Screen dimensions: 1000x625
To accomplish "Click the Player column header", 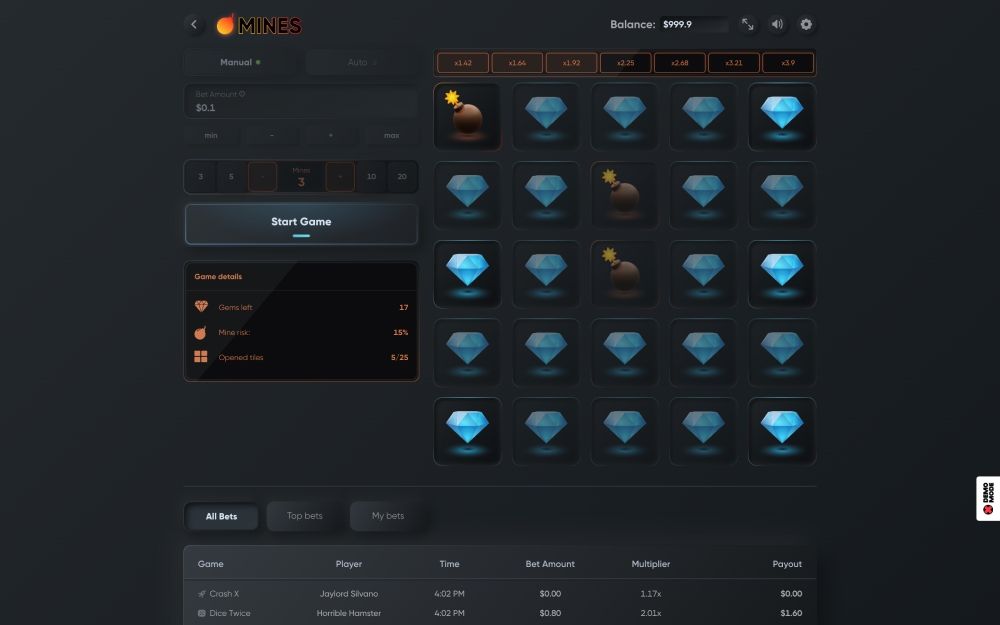I will coord(349,564).
